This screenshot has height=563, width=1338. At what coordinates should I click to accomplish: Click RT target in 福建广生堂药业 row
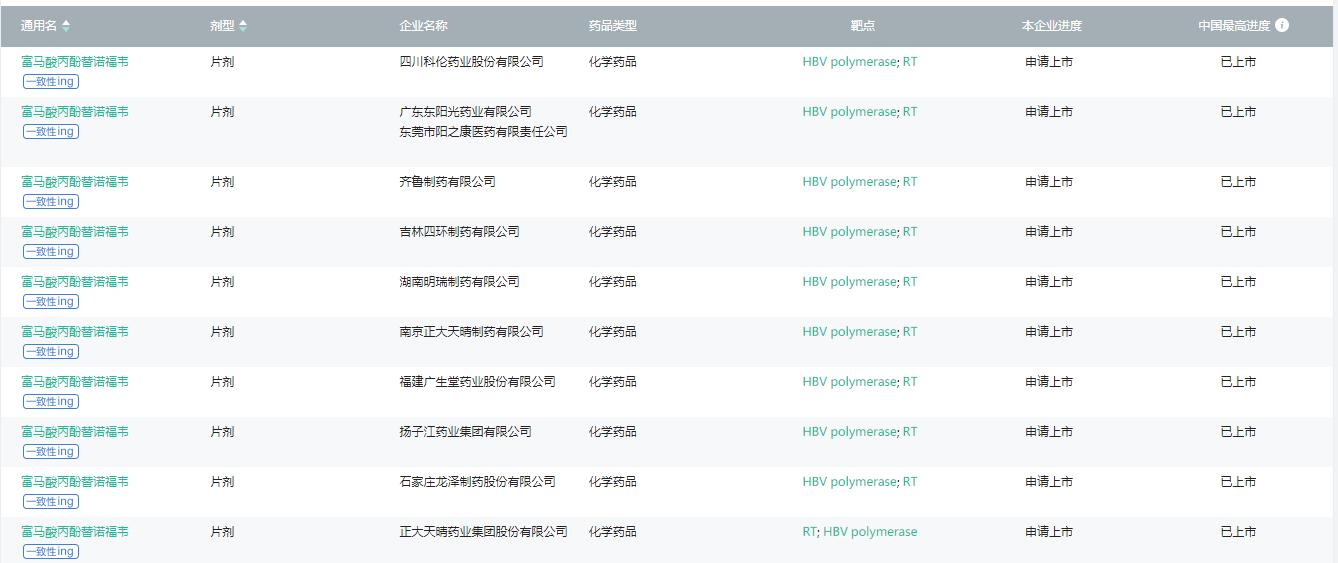(x=910, y=382)
